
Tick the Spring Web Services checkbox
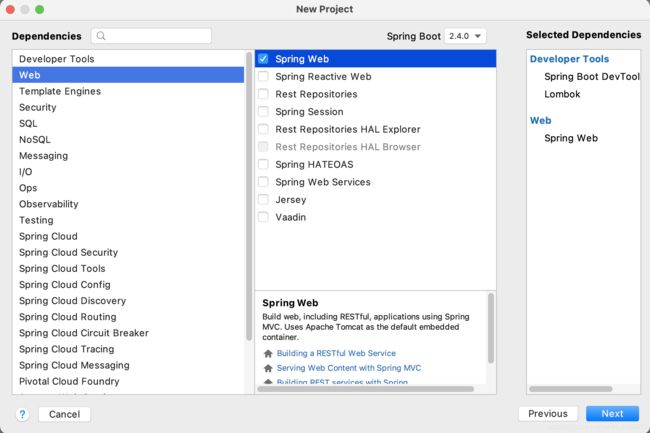click(x=263, y=182)
